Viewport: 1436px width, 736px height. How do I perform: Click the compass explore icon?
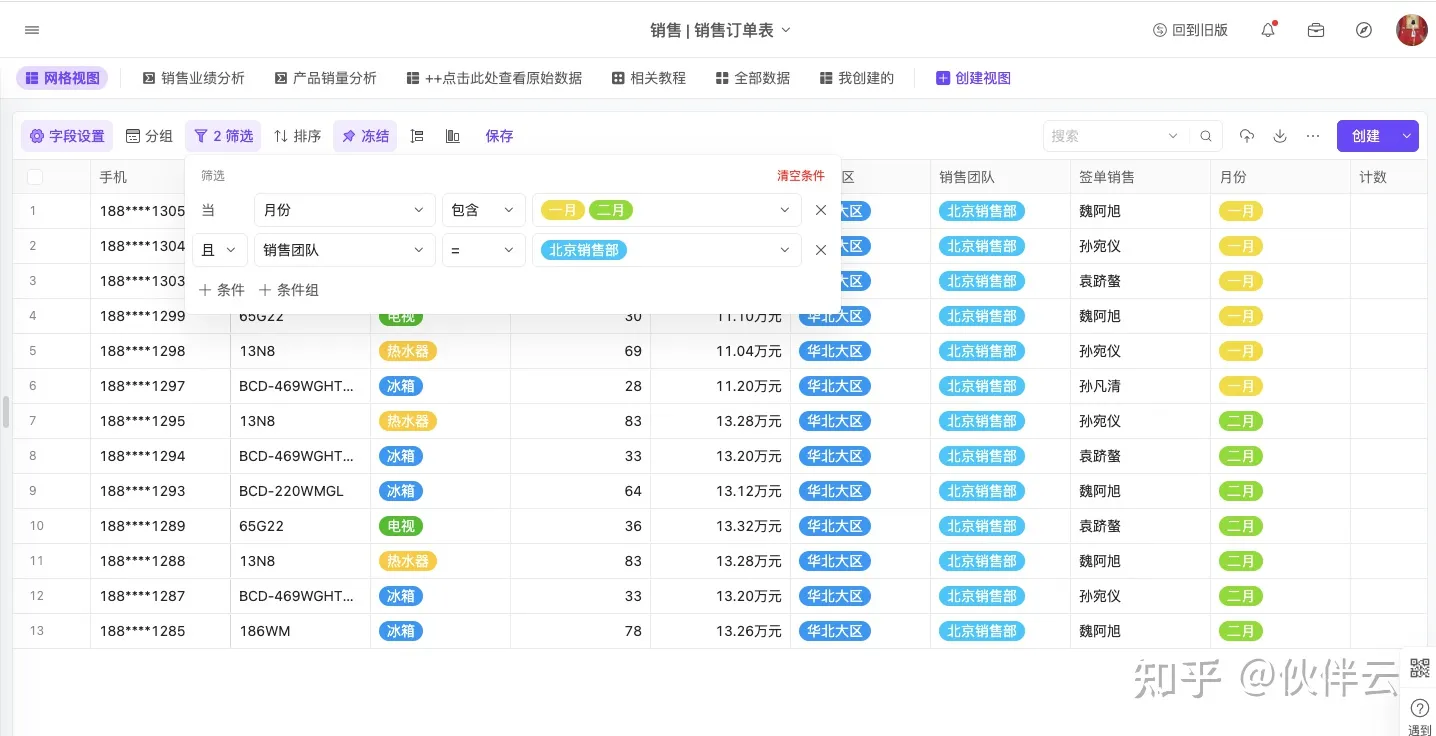(1364, 30)
